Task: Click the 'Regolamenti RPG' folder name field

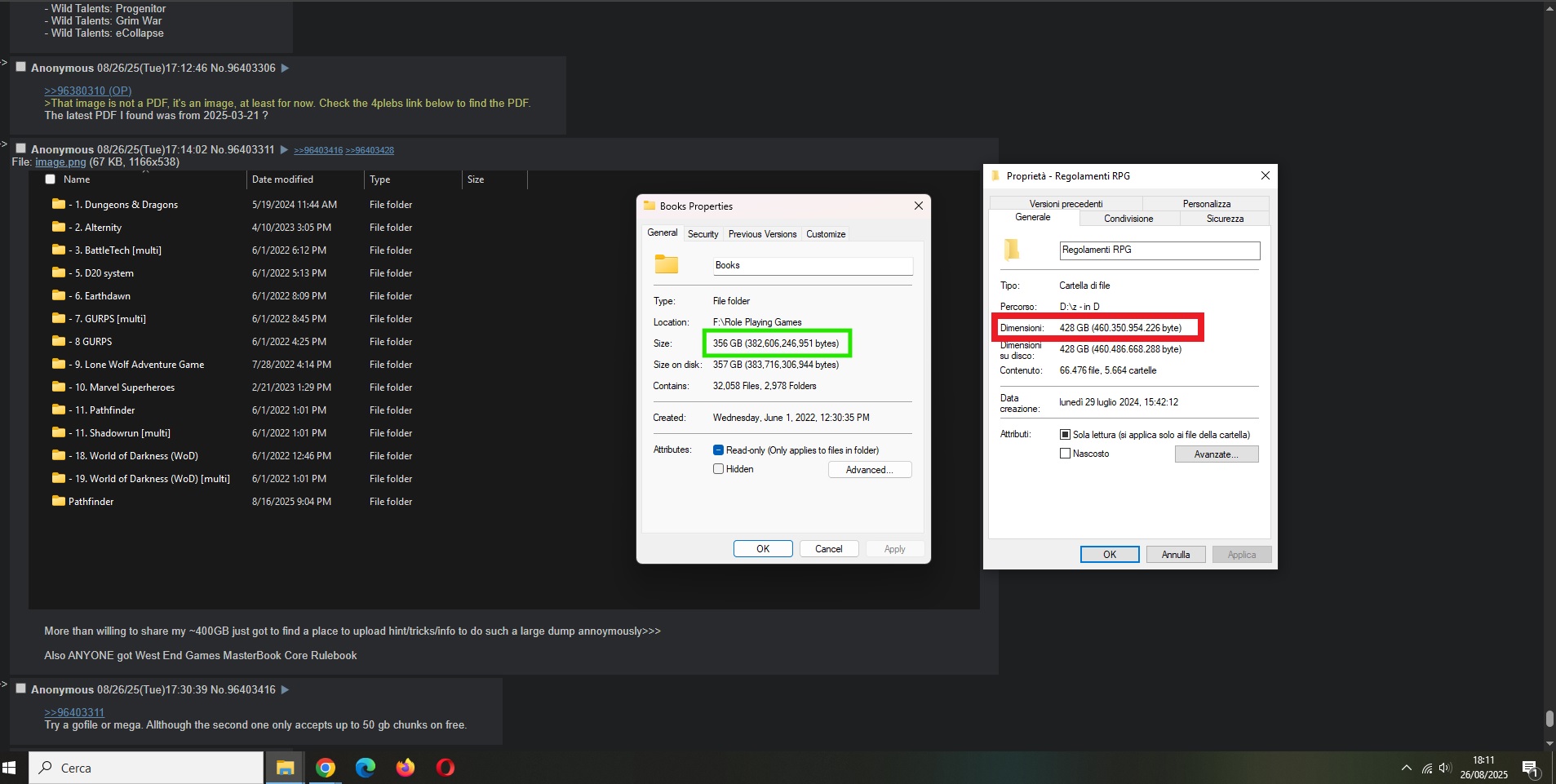Action: click(x=1159, y=250)
